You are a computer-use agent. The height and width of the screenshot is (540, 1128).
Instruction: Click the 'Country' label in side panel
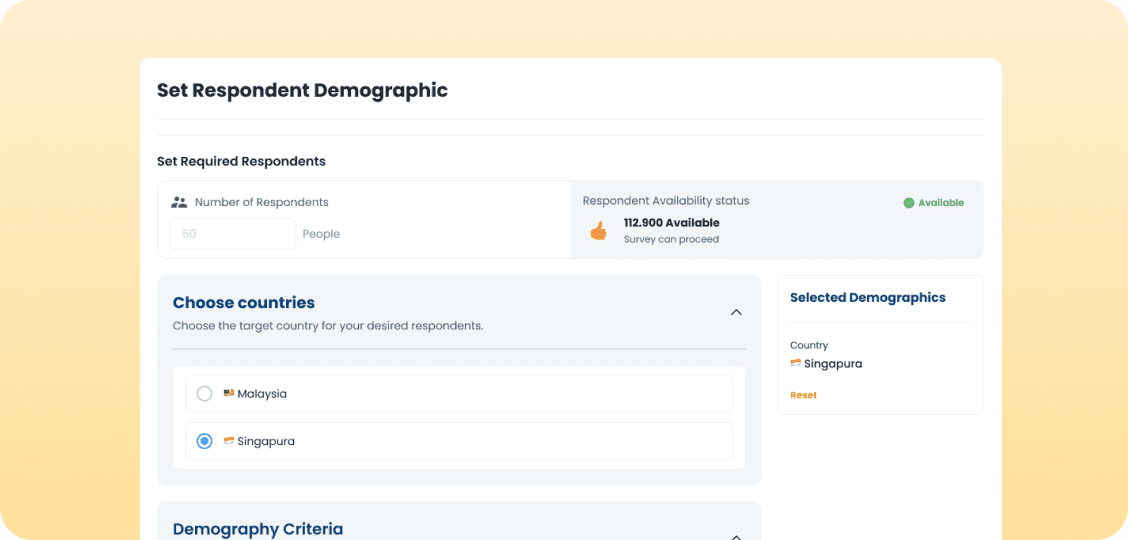[x=809, y=345]
